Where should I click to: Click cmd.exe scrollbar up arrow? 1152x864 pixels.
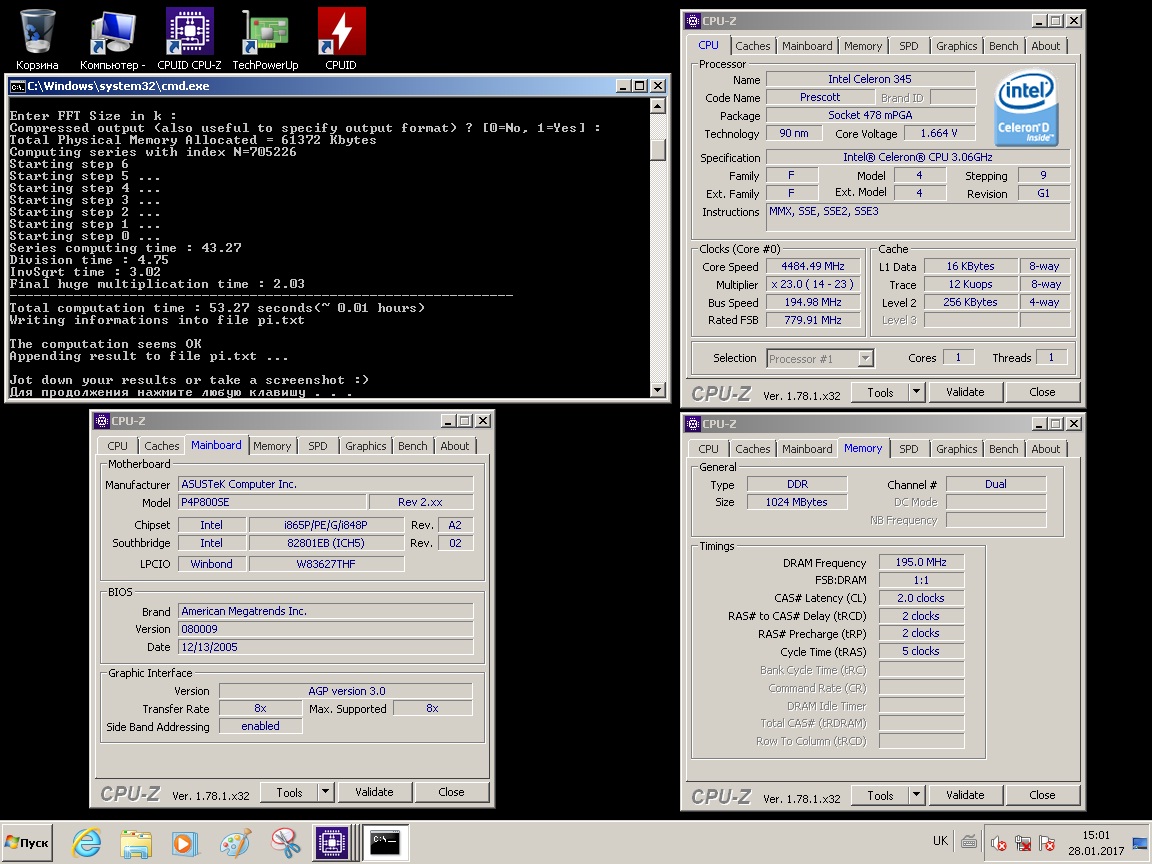coord(658,107)
